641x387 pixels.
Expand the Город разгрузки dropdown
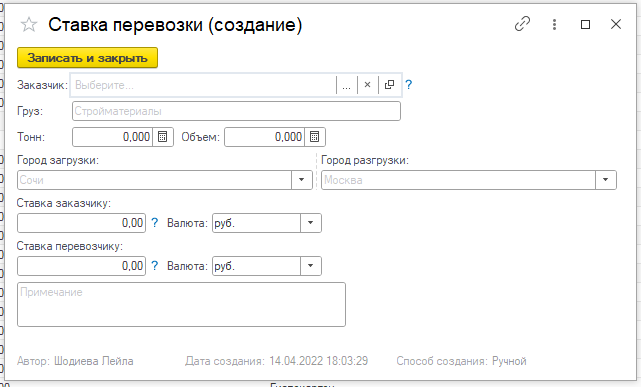[606, 180]
